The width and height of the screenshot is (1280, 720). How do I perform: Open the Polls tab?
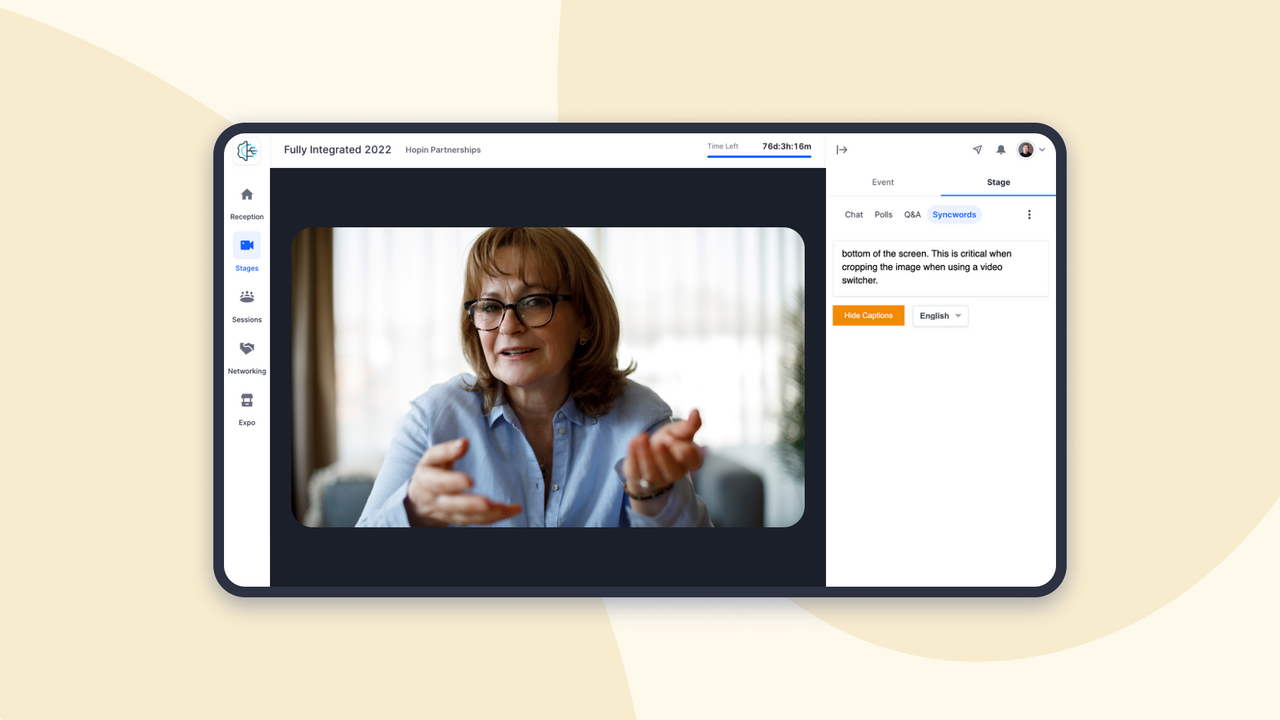883,214
